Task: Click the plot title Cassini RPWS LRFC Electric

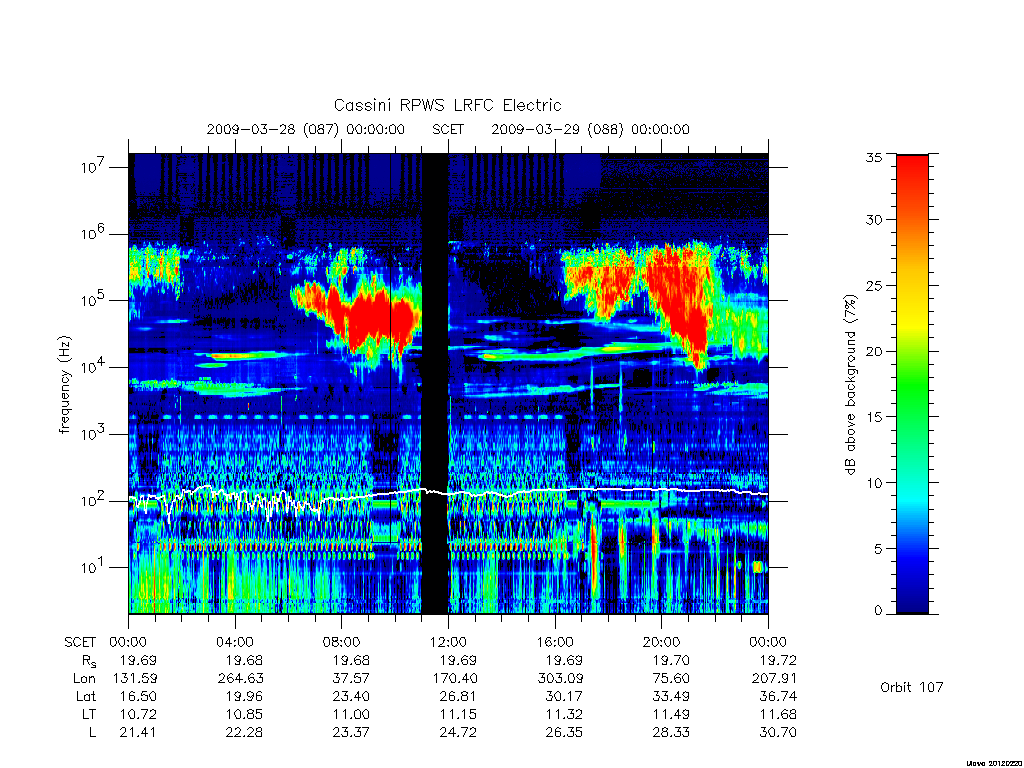Action: [447, 105]
